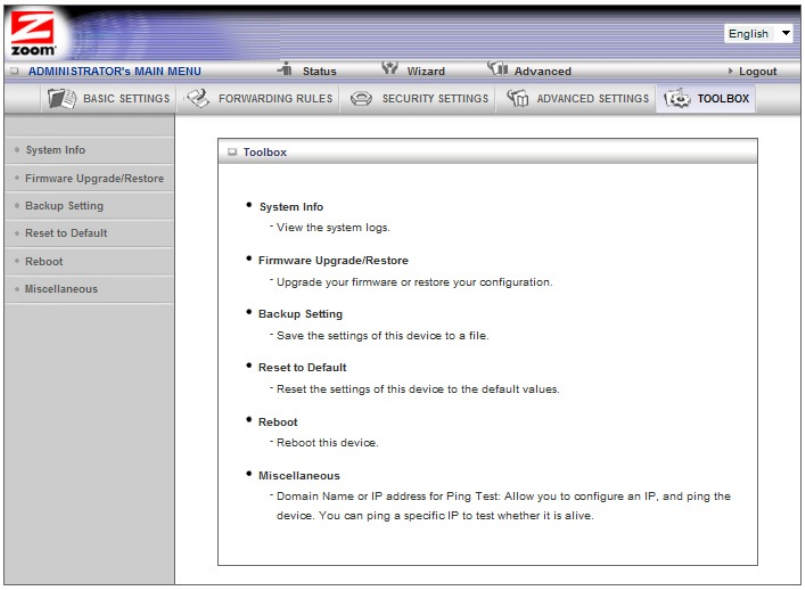Open Reboot in the sidebar

44,261
